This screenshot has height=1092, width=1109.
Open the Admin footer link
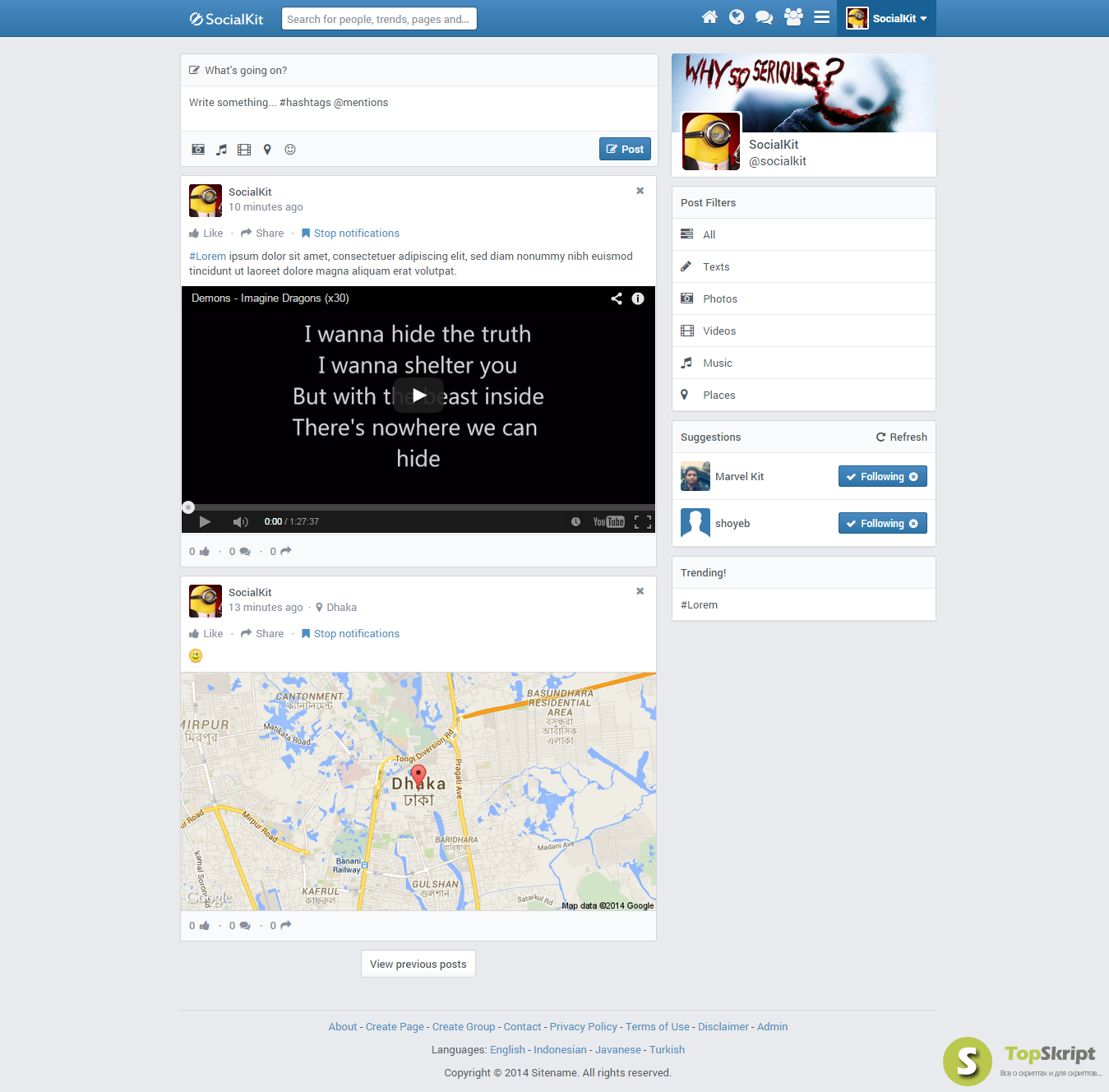[772, 1027]
